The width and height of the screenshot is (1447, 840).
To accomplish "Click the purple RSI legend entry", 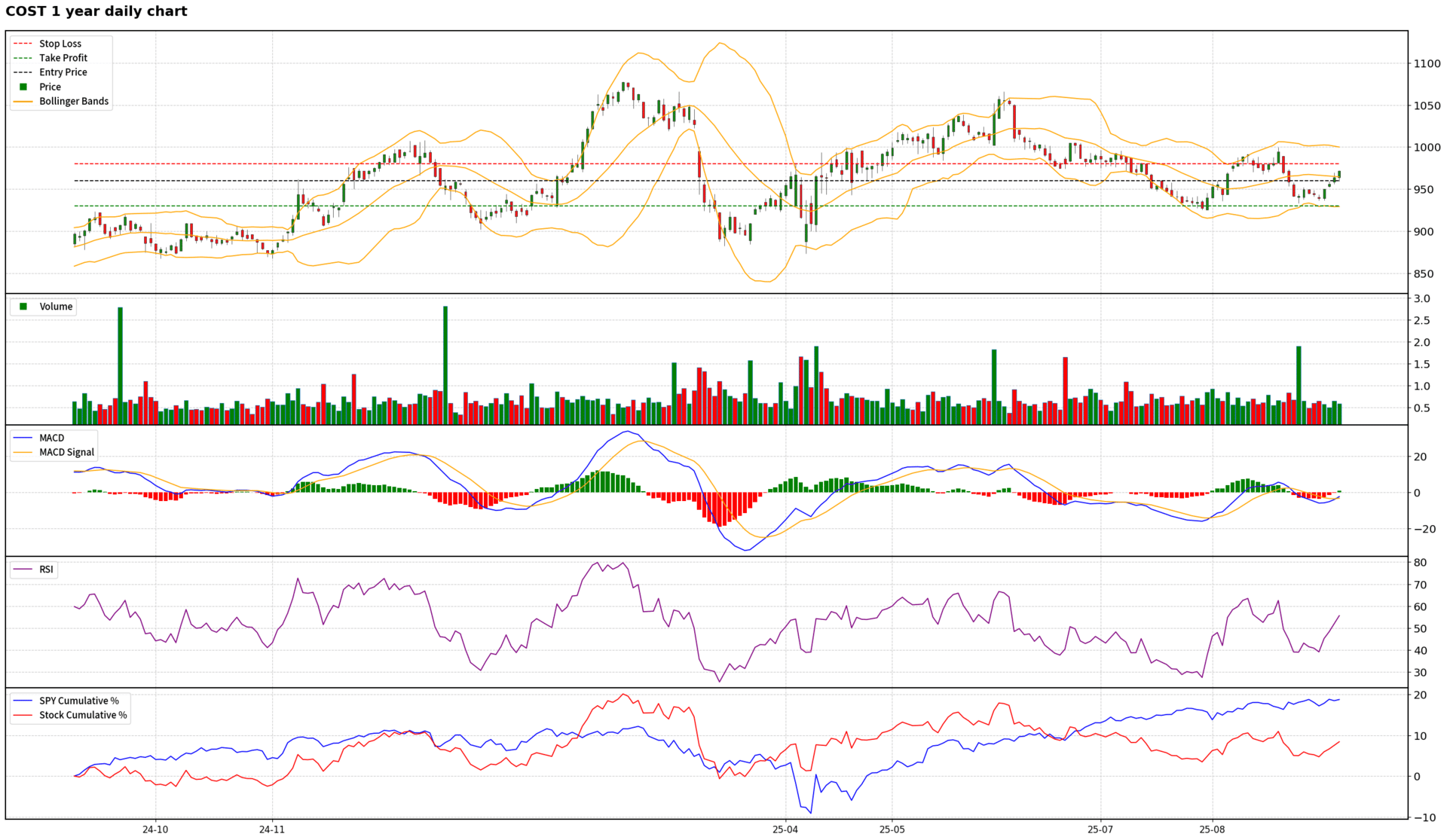I will pos(46,570).
